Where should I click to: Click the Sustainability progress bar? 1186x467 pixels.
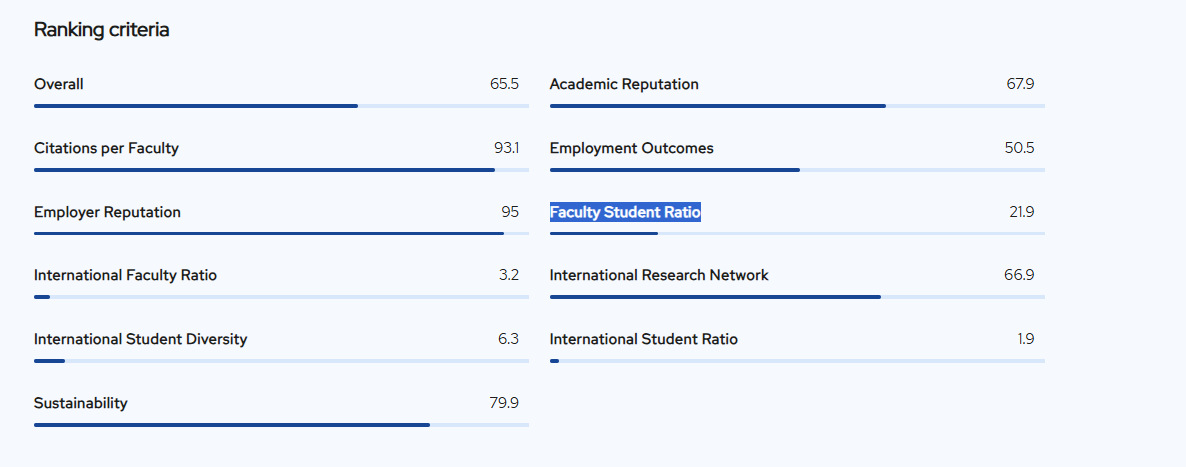click(x=281, y=424)
